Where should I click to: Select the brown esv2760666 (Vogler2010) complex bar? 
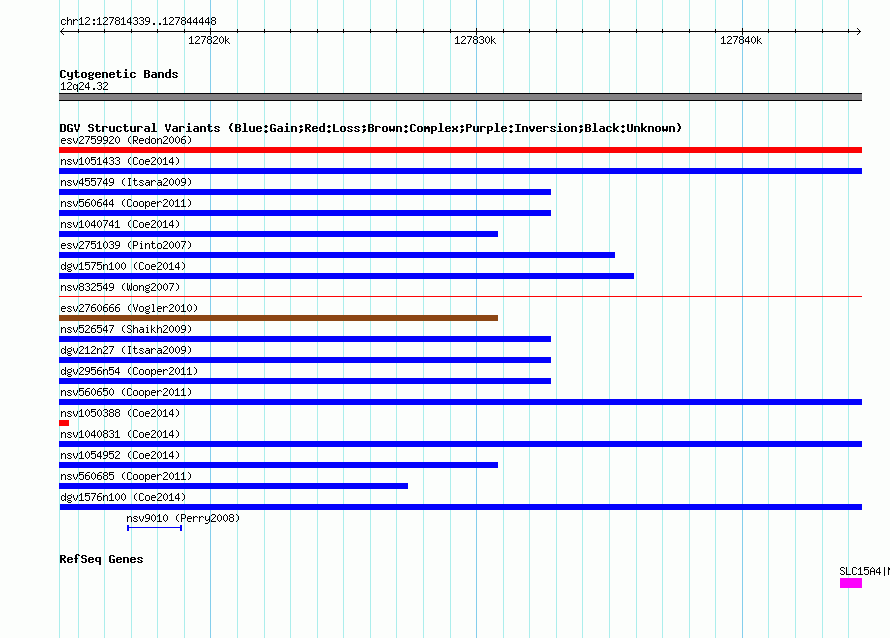tap(279, 318)
